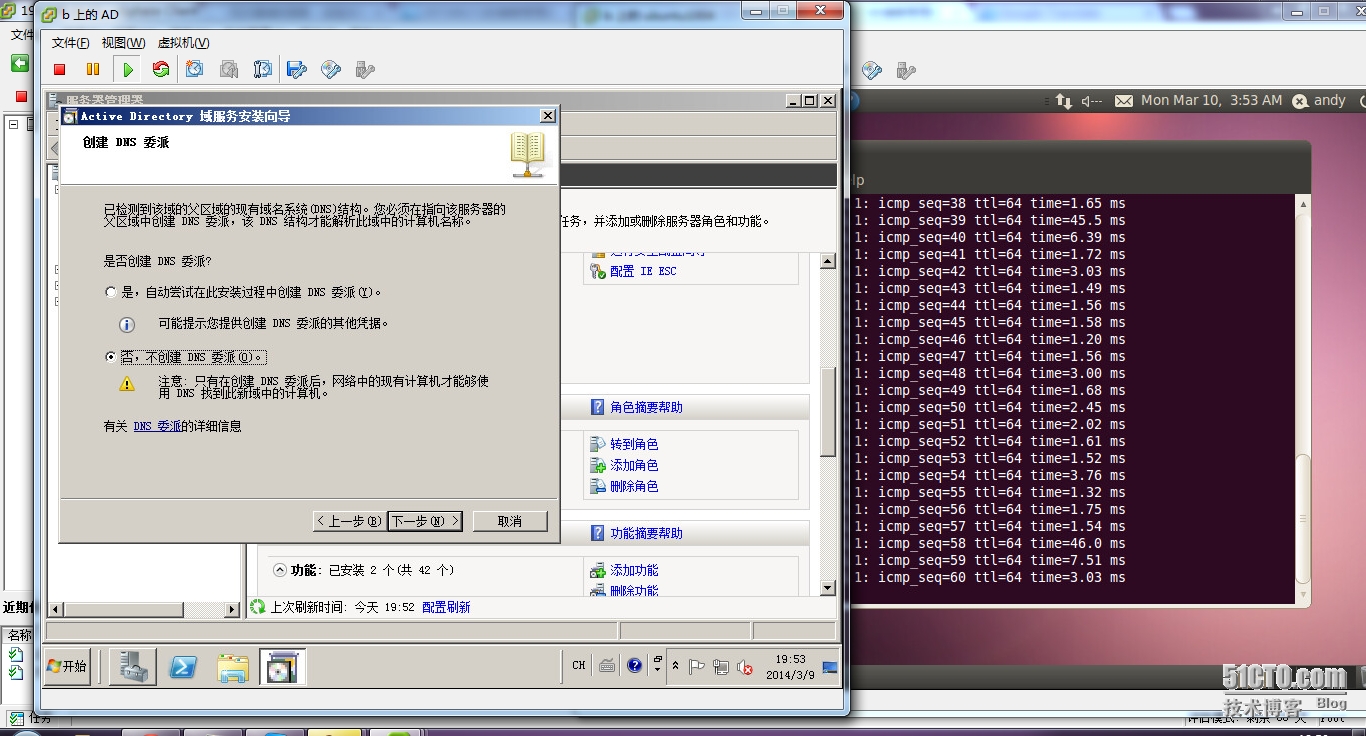Click the 配置 IE ESC link
This screenshot has width=1366, height=736.
[x=643, y=271]
